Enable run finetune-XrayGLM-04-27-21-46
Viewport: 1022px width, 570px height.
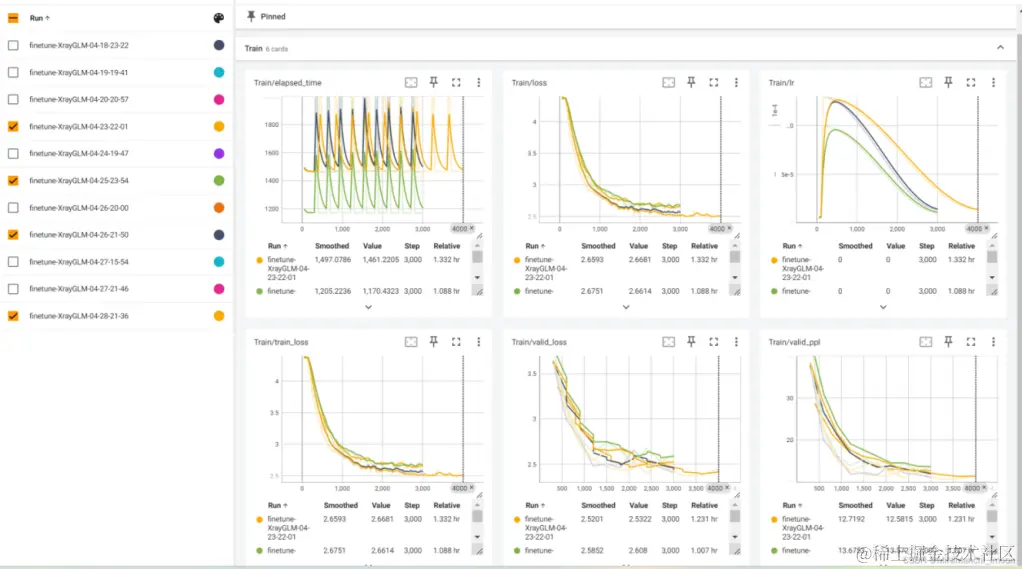13,289
